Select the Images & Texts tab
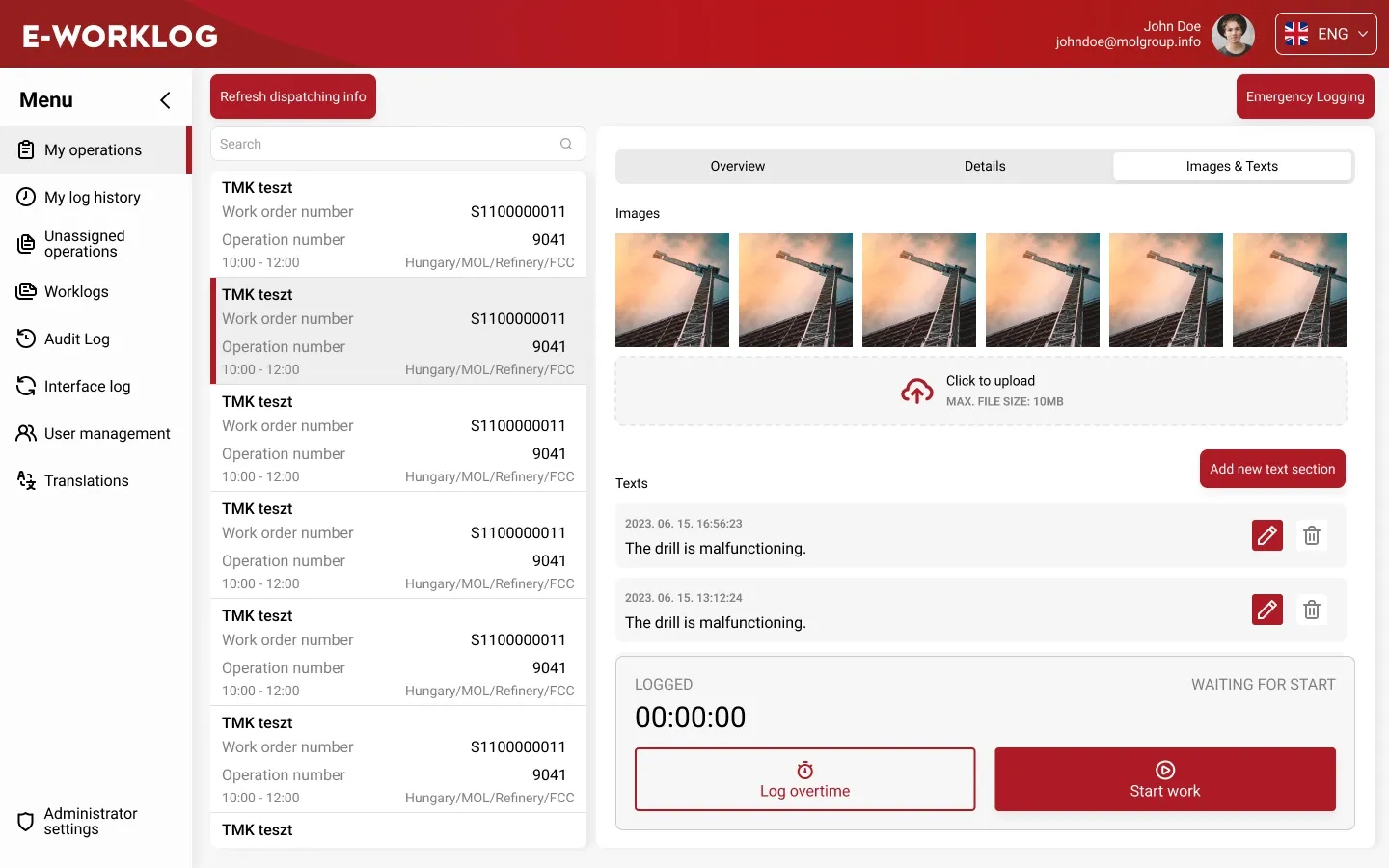The width and height of the screenshot is (1389, 868). [1232, 166]
